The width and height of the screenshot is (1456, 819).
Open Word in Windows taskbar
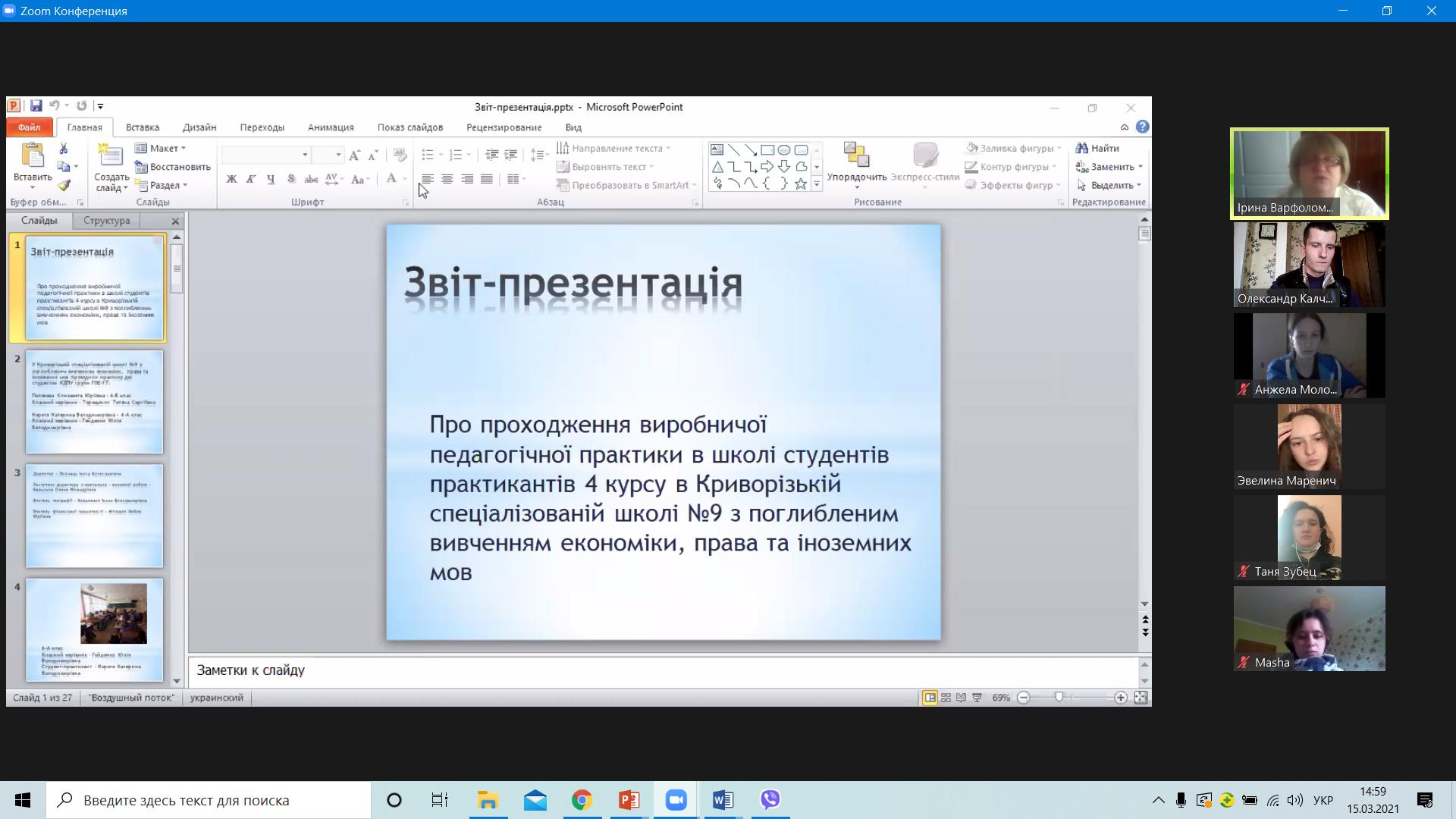[x=723, y=800]
